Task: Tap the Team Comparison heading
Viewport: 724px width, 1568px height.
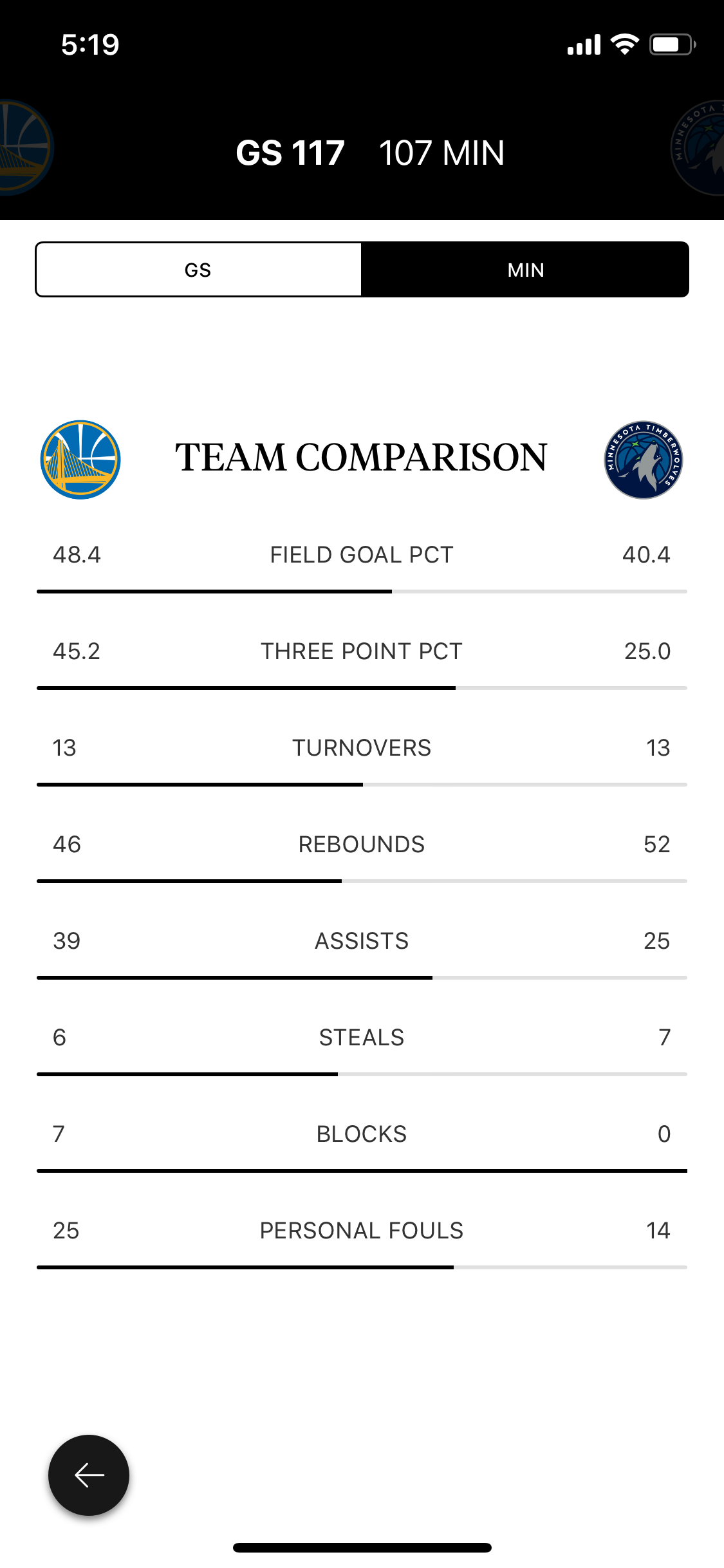Action: [x=362, y=458]
